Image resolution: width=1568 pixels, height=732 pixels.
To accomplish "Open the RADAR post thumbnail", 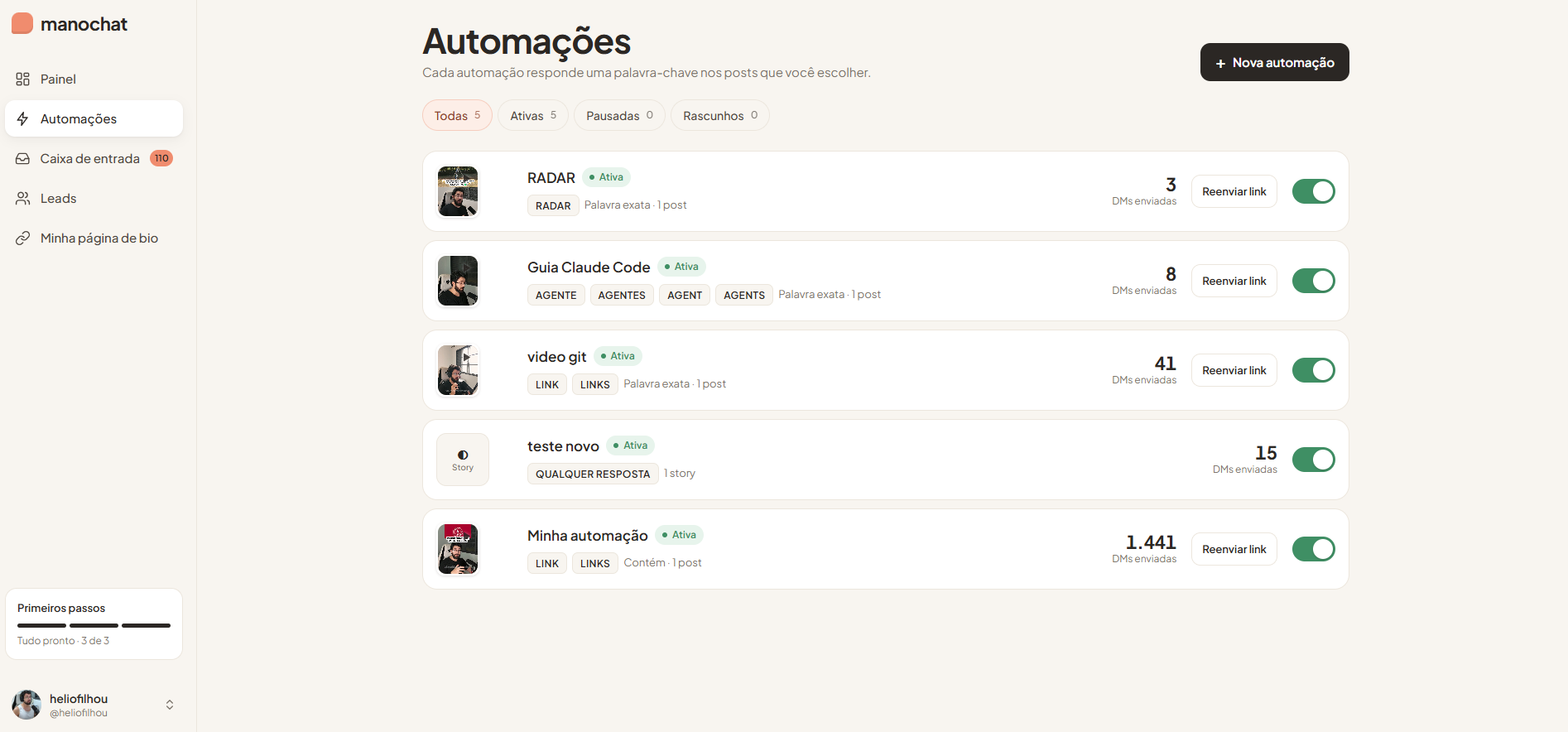I will 458,191.
